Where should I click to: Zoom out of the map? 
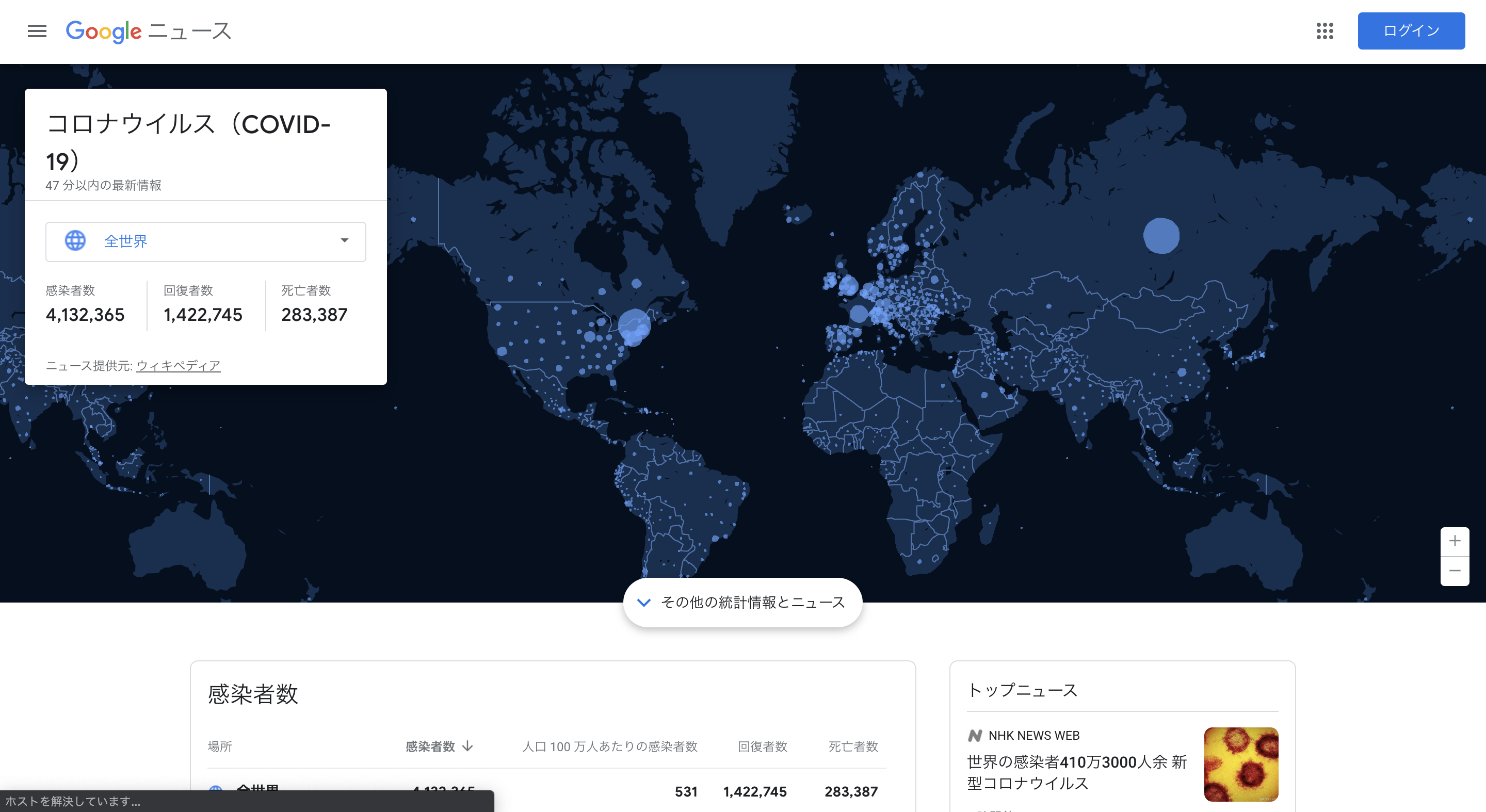coord(1455,571)
